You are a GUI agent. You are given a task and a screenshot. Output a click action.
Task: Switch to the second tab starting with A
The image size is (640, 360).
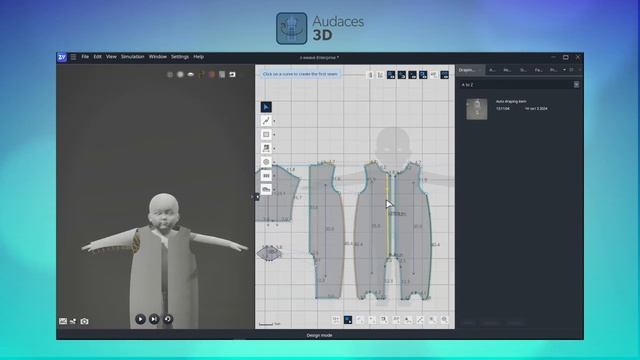[492, 70]
